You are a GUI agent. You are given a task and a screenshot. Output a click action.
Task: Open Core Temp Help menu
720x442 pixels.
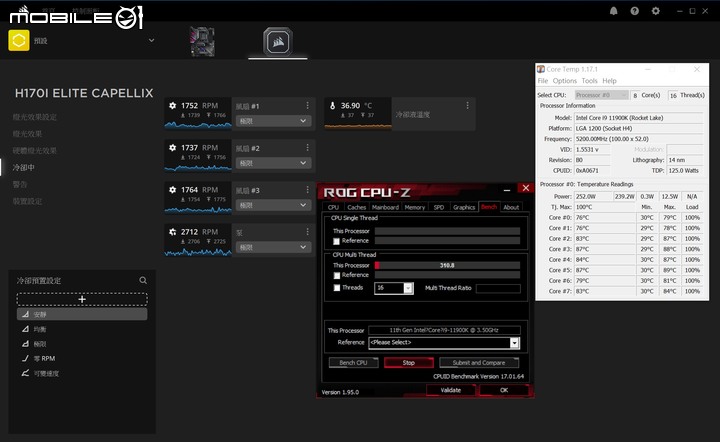609,81
